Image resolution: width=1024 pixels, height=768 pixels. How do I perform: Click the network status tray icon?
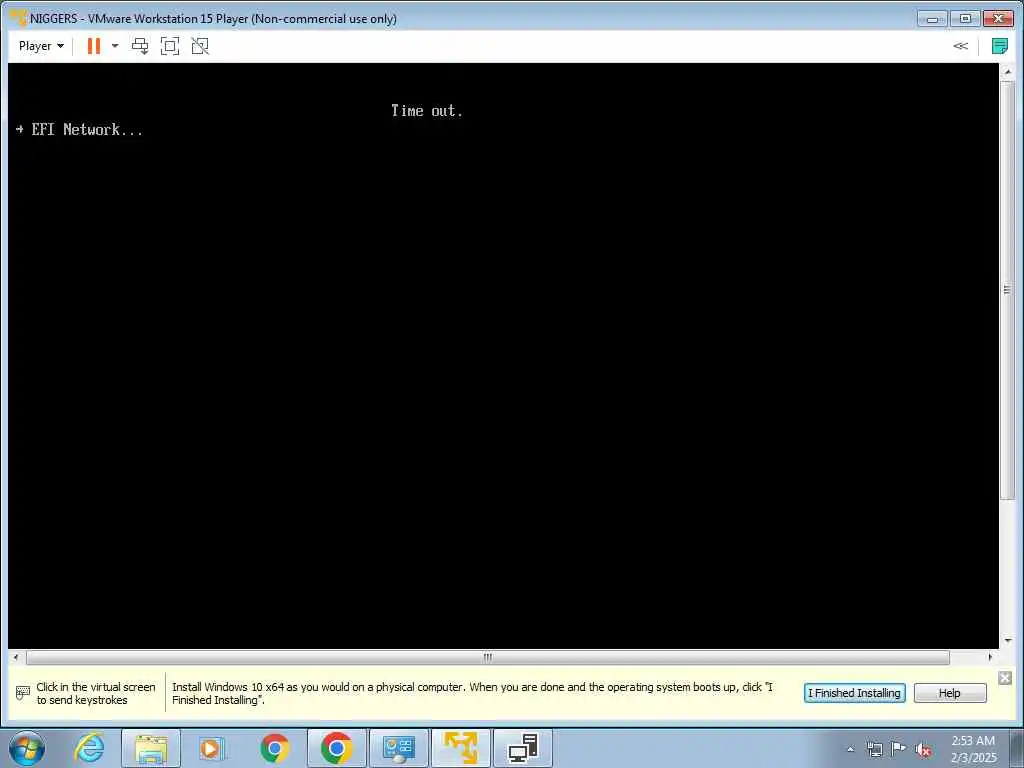tap(874, 749)
